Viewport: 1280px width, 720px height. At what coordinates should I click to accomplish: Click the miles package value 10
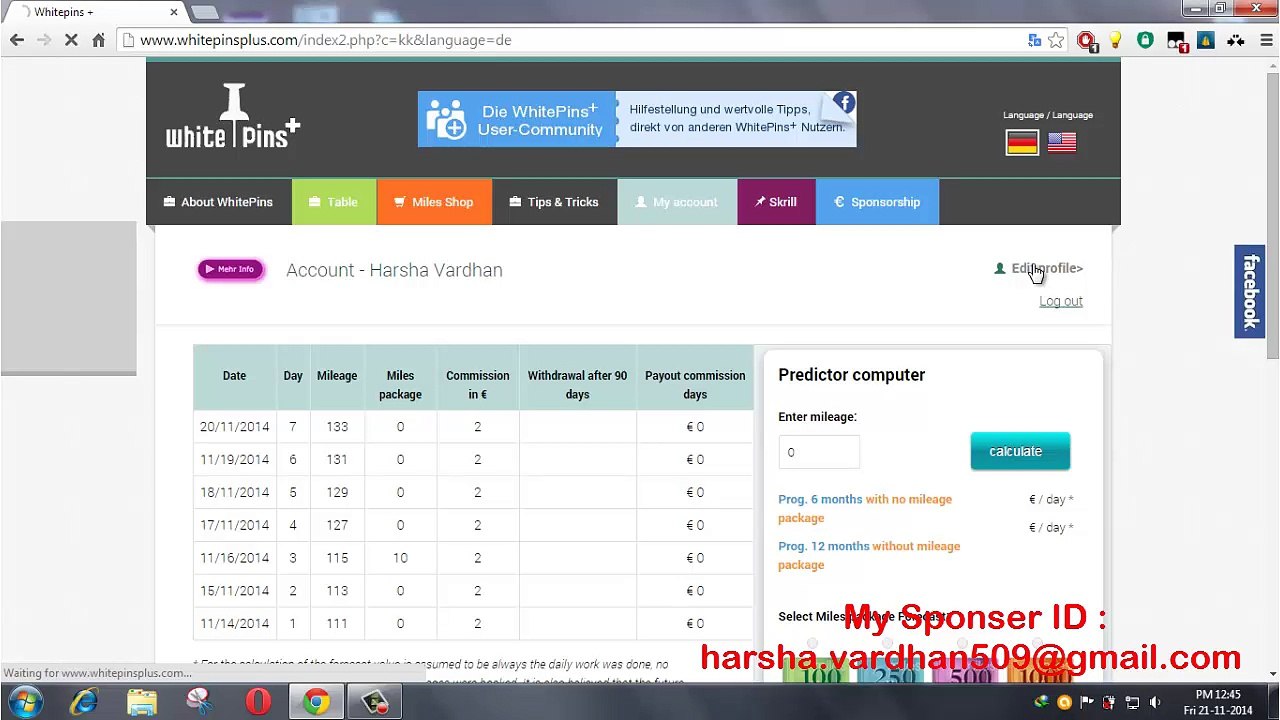pyautogui.click(x=400, y=558)
